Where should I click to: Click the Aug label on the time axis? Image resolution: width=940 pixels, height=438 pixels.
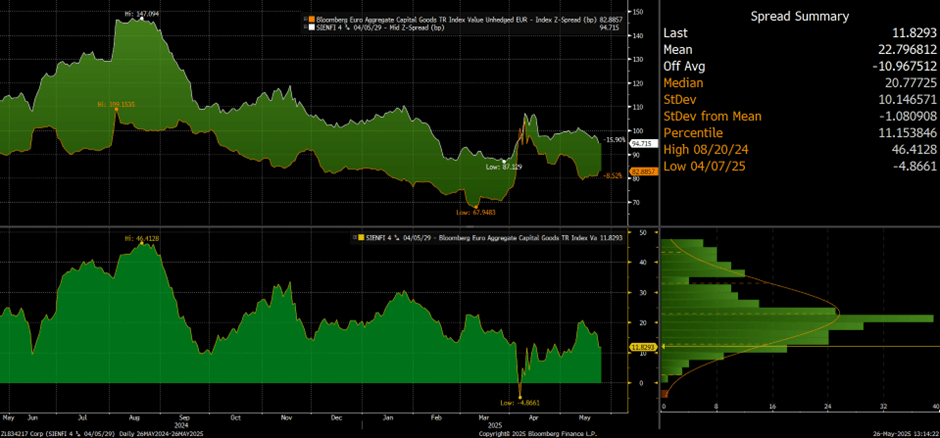pos(133,416)
